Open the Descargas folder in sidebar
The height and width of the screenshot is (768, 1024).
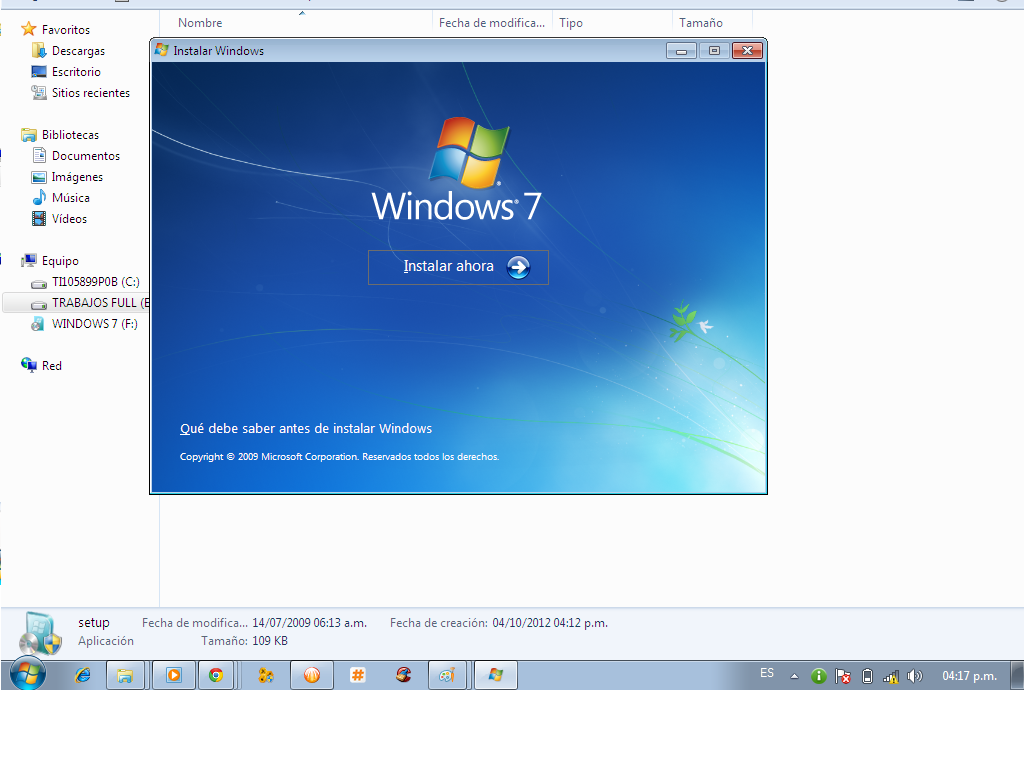point(78,51)
